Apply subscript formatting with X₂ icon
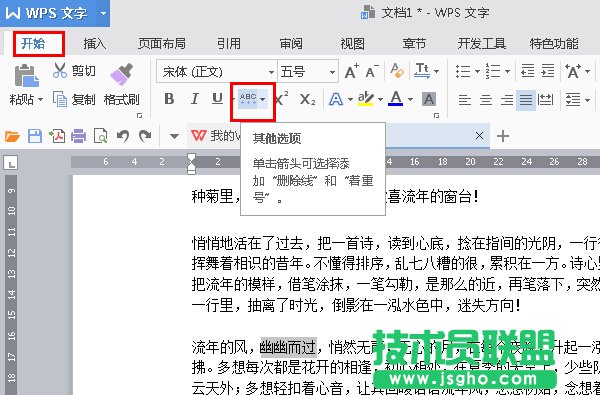Screen dimensions: 600x395 (x=307, y=100)
